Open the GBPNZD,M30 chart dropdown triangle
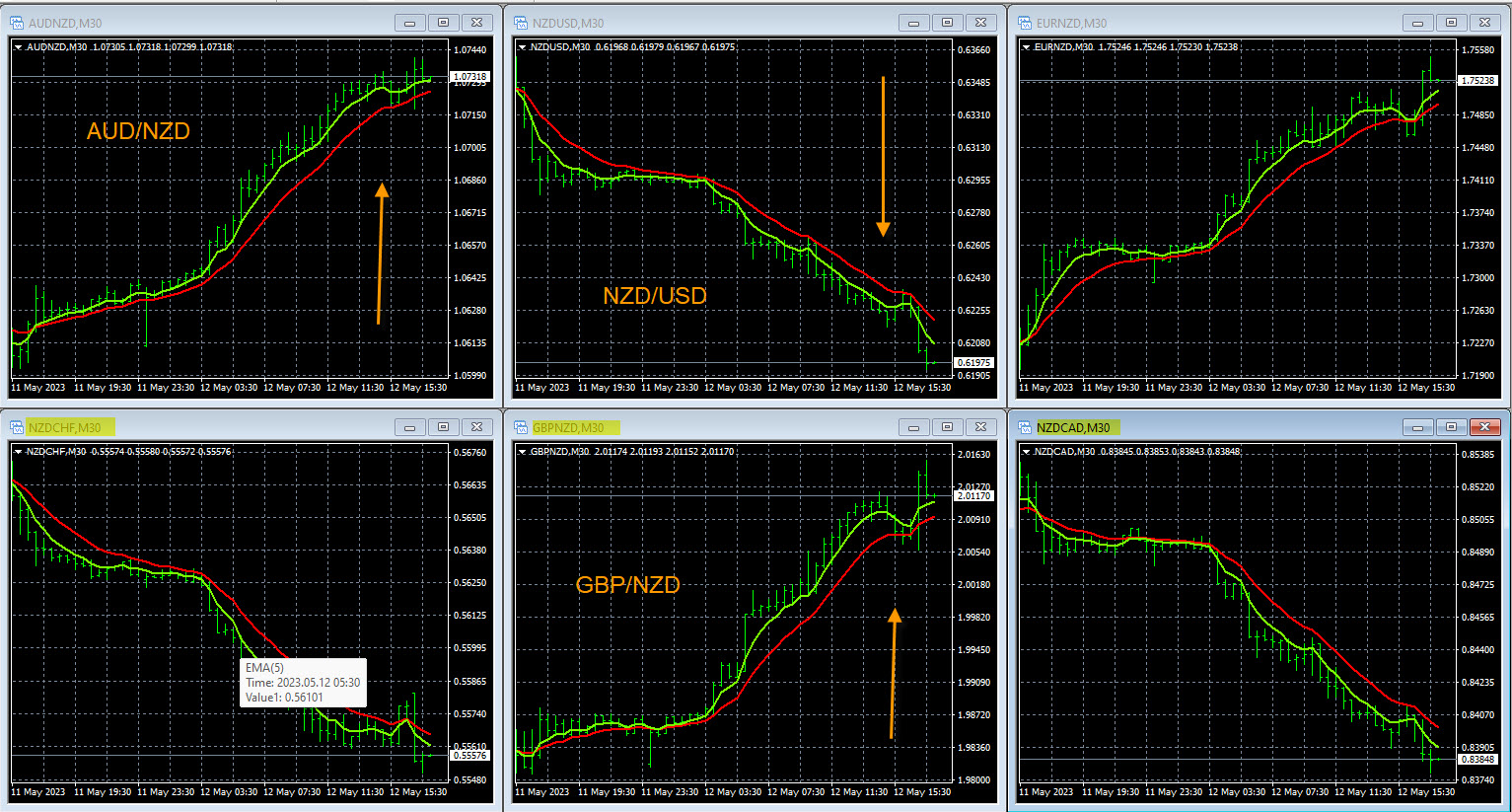The width and height of the screenshot is (1512, 812). coord(523,451)
